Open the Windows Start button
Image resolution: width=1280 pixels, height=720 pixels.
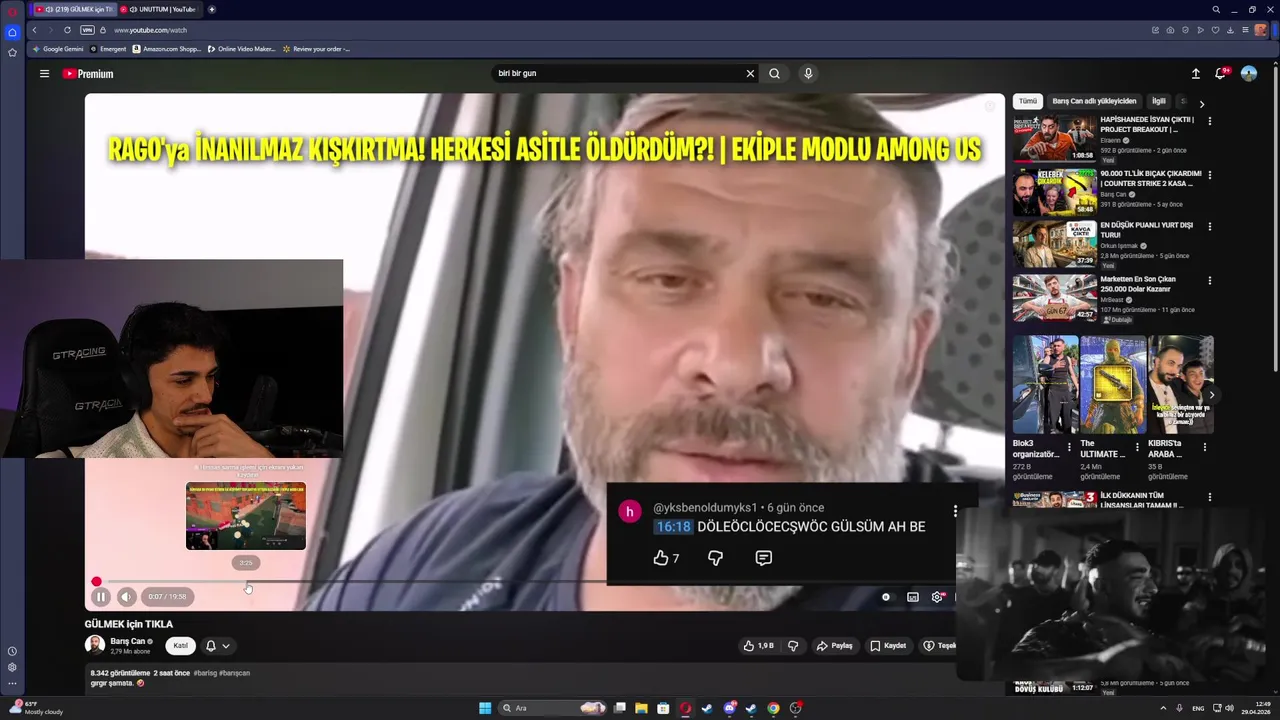pos(485,708)
